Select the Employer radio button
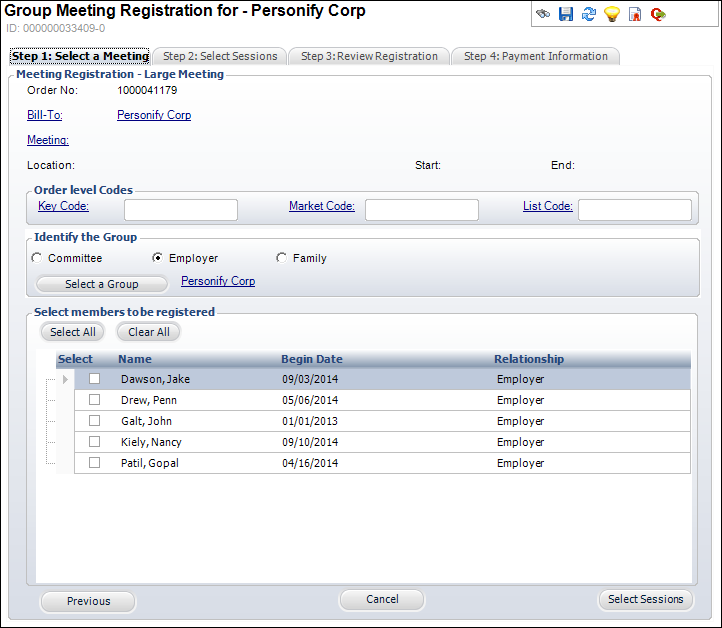 click(157, 258)
